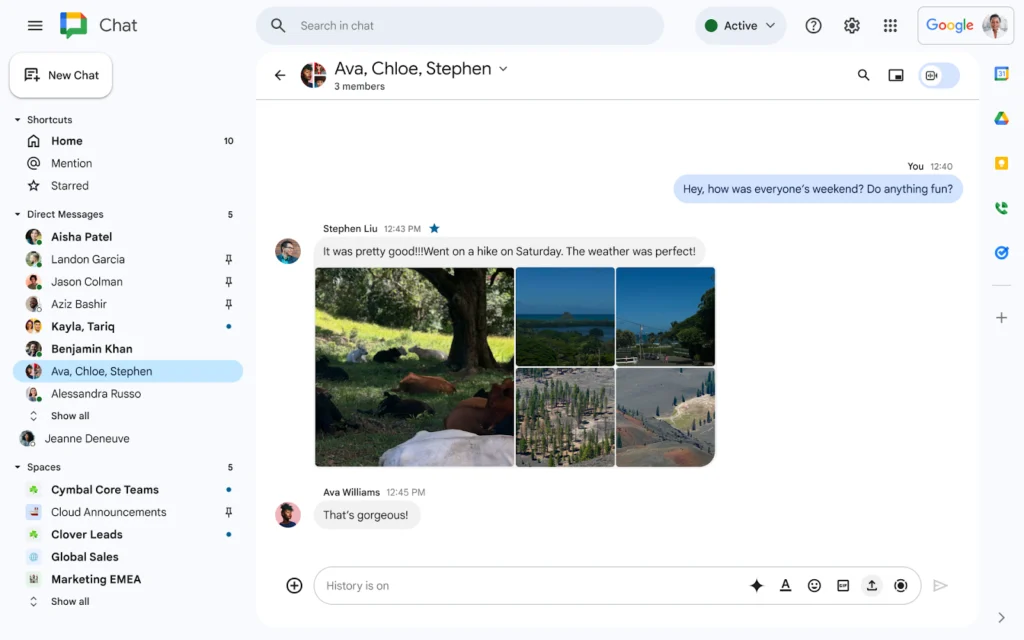Show all Spaces
This screenshot has height=640, width=1024.
(69, 601)
